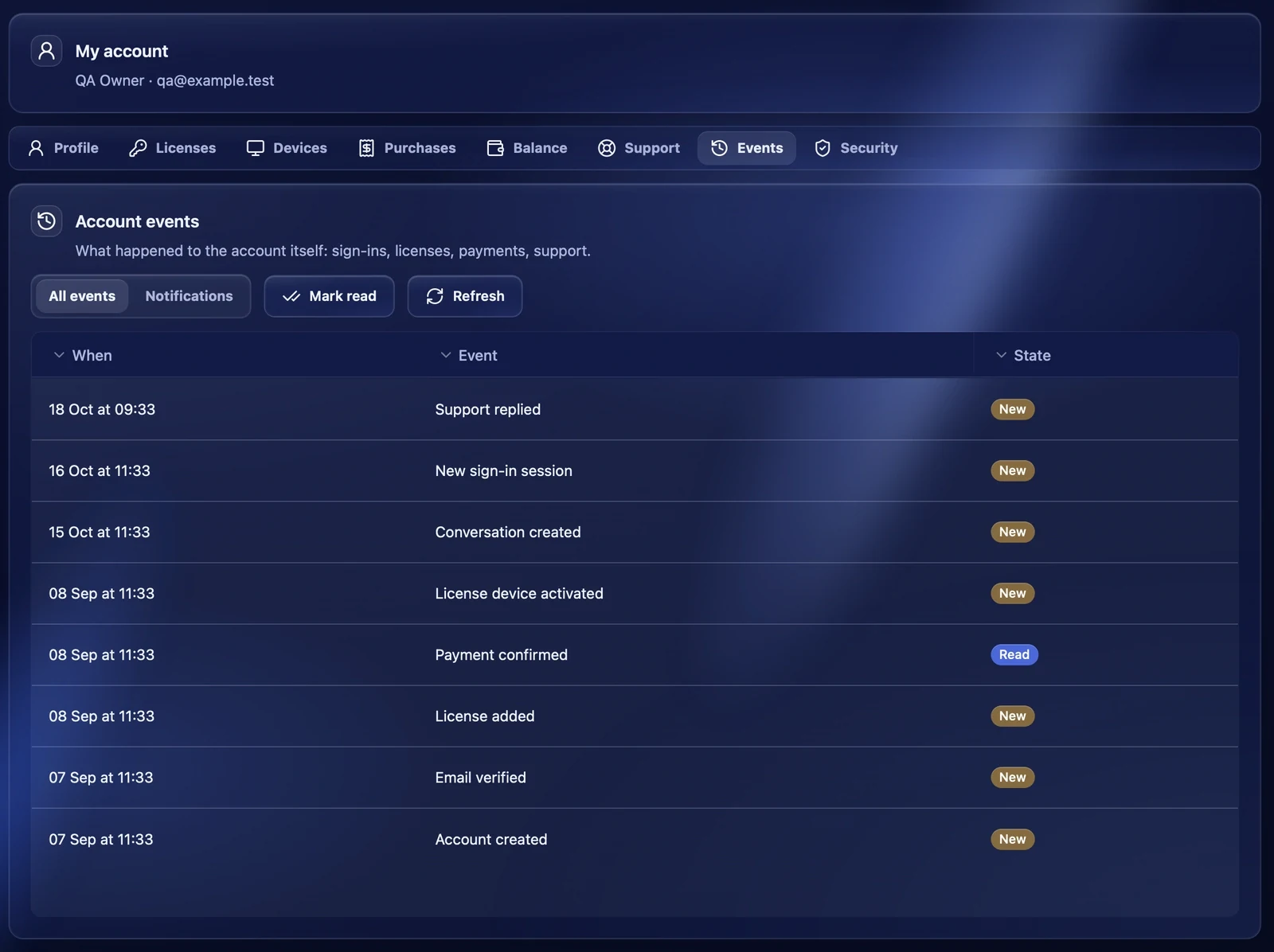Click the Account created event
1274x952 pixels.
coord(635,839)
